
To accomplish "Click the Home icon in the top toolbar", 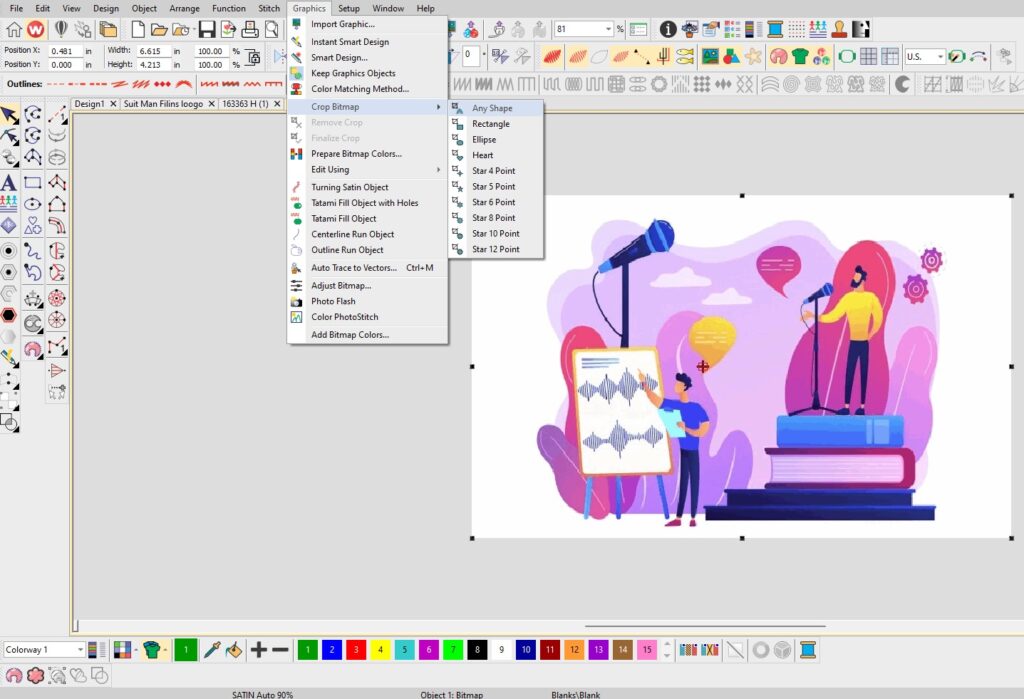I will [x=13, y=29].
